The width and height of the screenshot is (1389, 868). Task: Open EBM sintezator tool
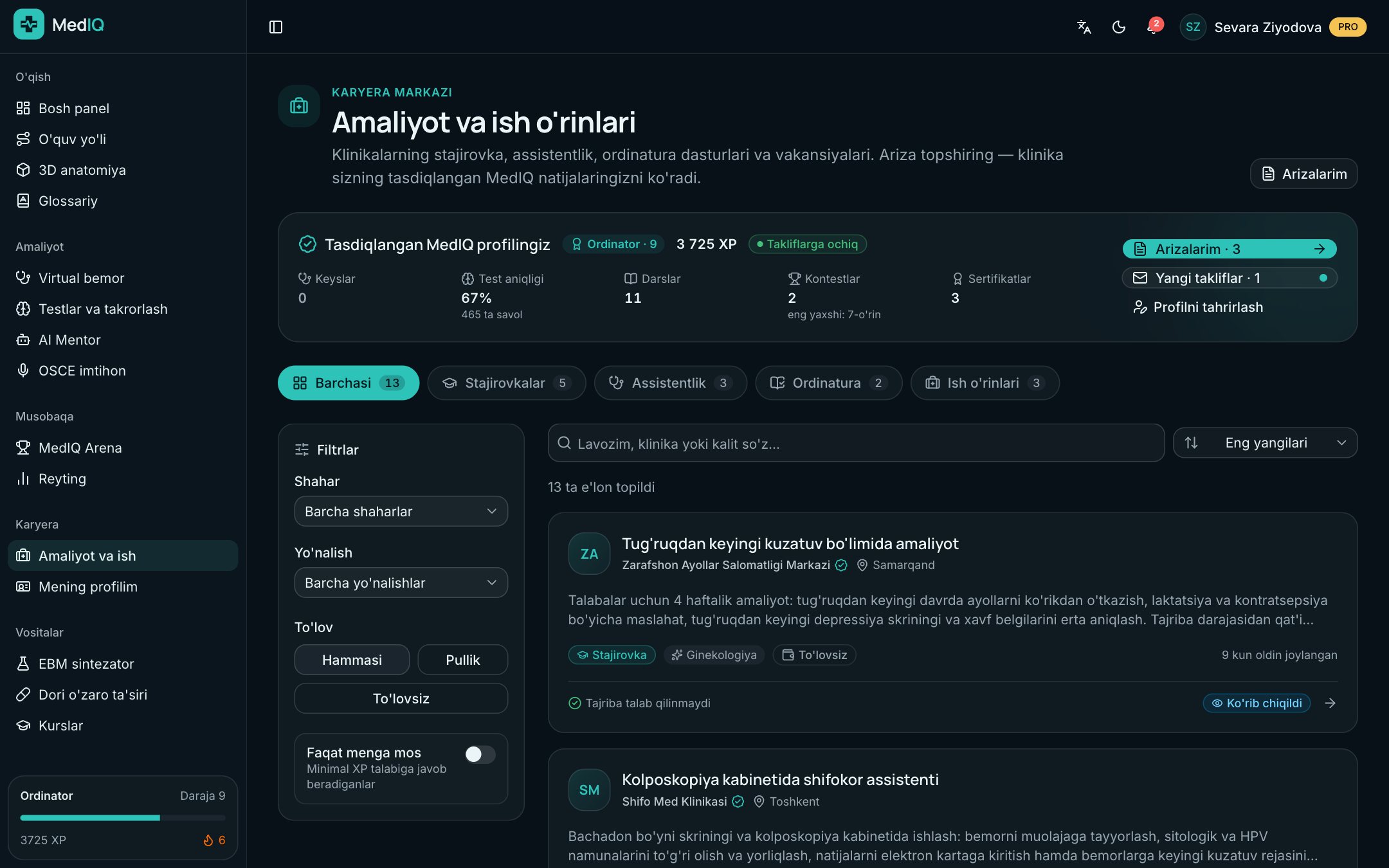coord(123,664)
